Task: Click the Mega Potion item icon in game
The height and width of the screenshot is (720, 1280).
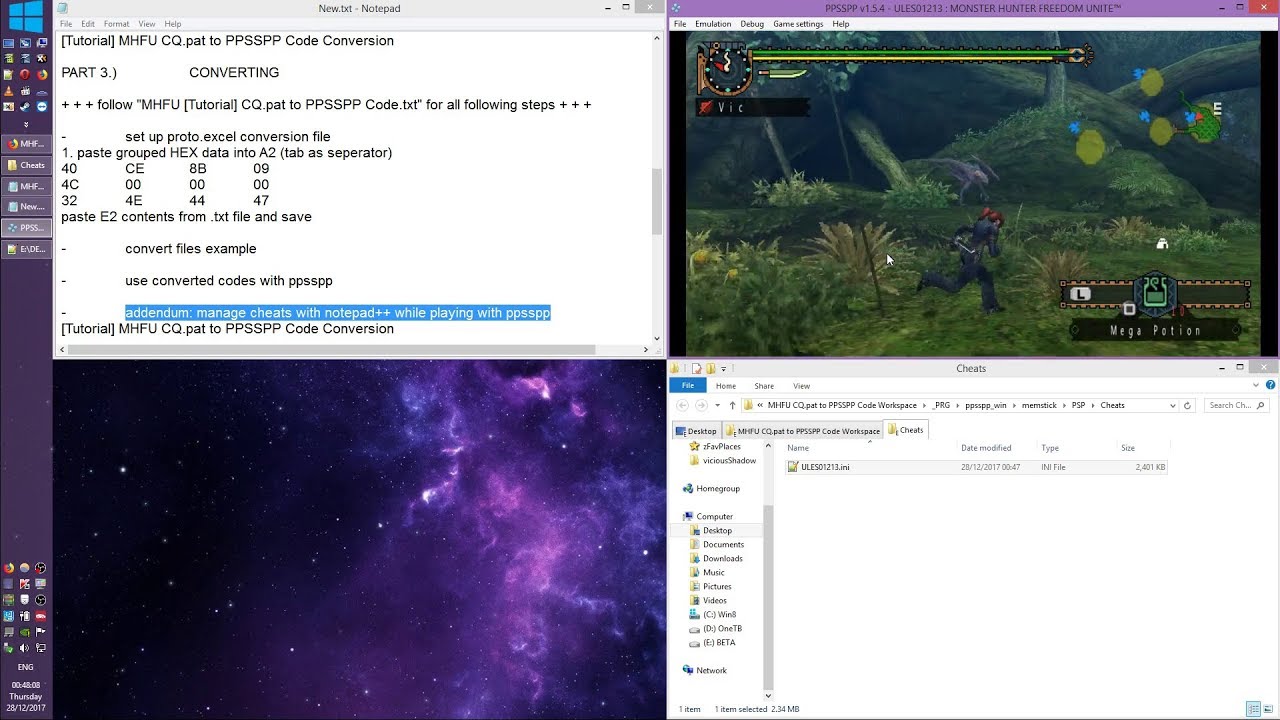Action: pos(1155,294)
